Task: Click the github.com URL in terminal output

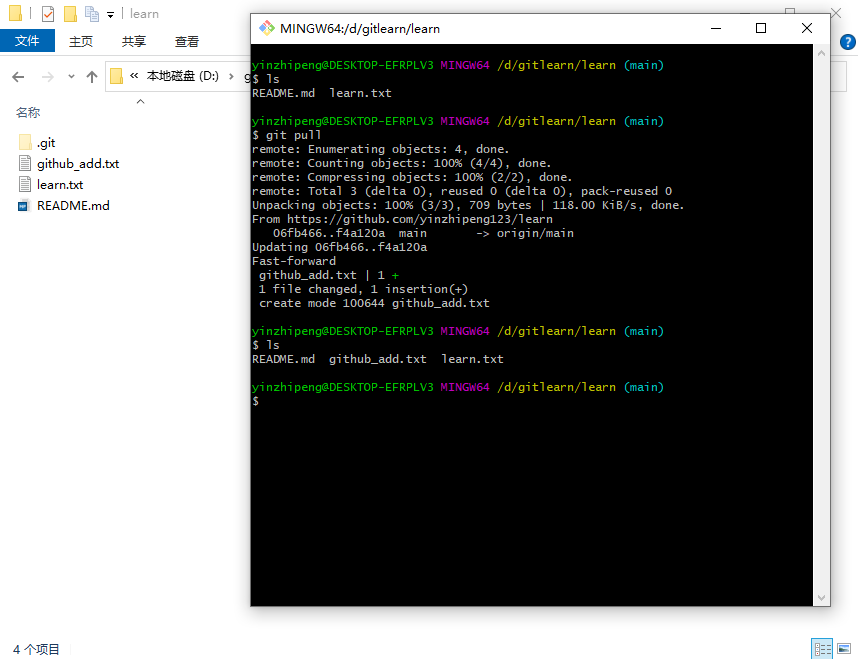Action: coord(420,219)
